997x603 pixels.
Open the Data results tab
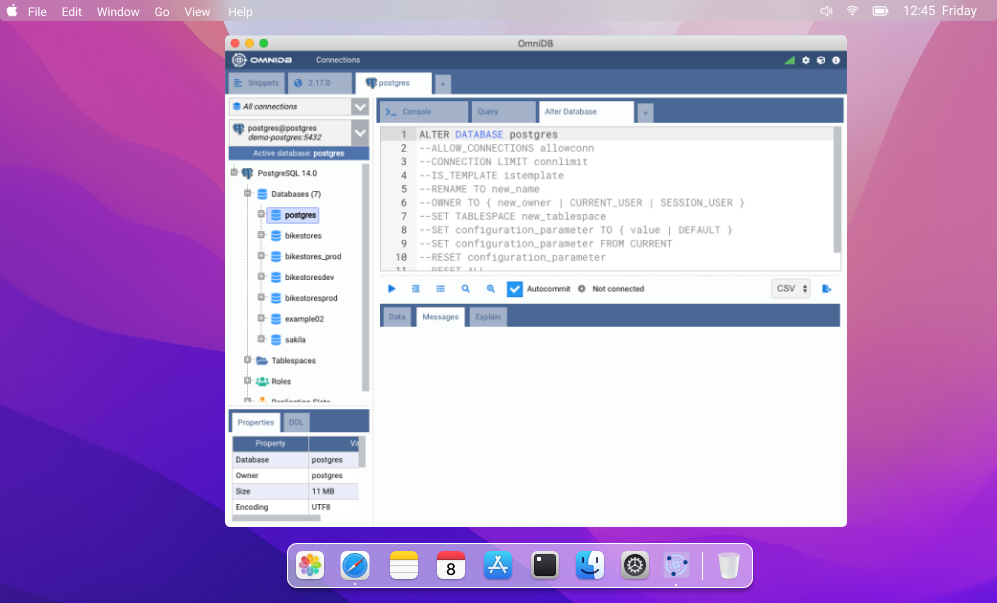pyautogui.click(x=397, y=317)
